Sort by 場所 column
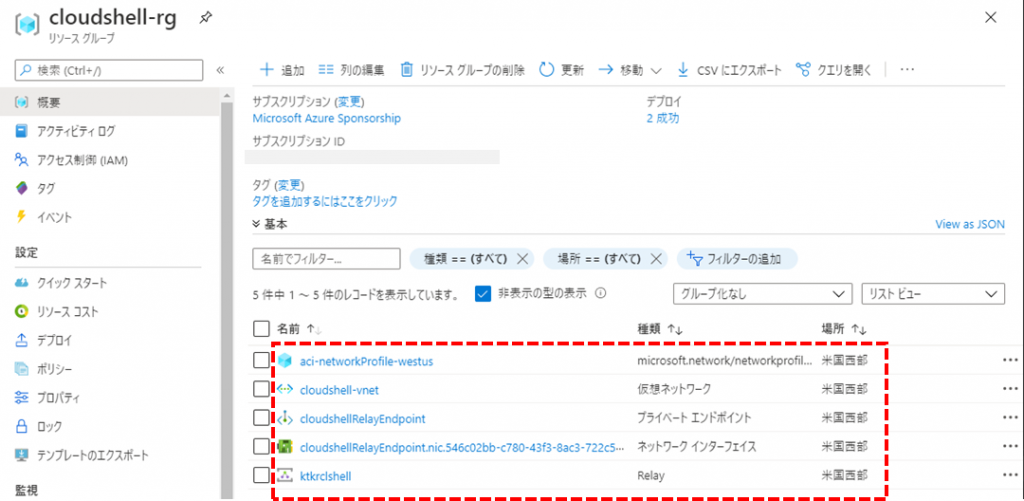Image resolution: width=1024 pixels, height=501 pixels. click(844, 329)
